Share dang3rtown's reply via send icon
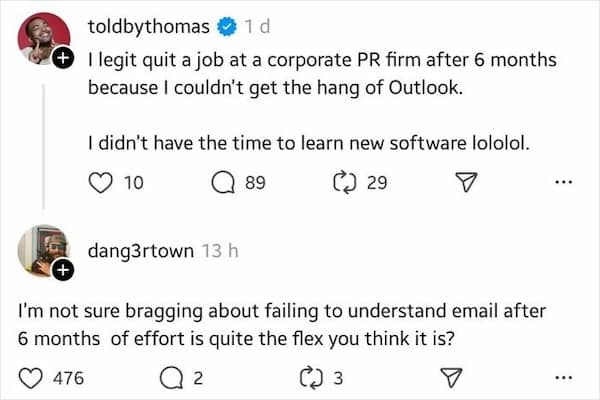This screenshot has width=600, height=400. click(450, 377)
